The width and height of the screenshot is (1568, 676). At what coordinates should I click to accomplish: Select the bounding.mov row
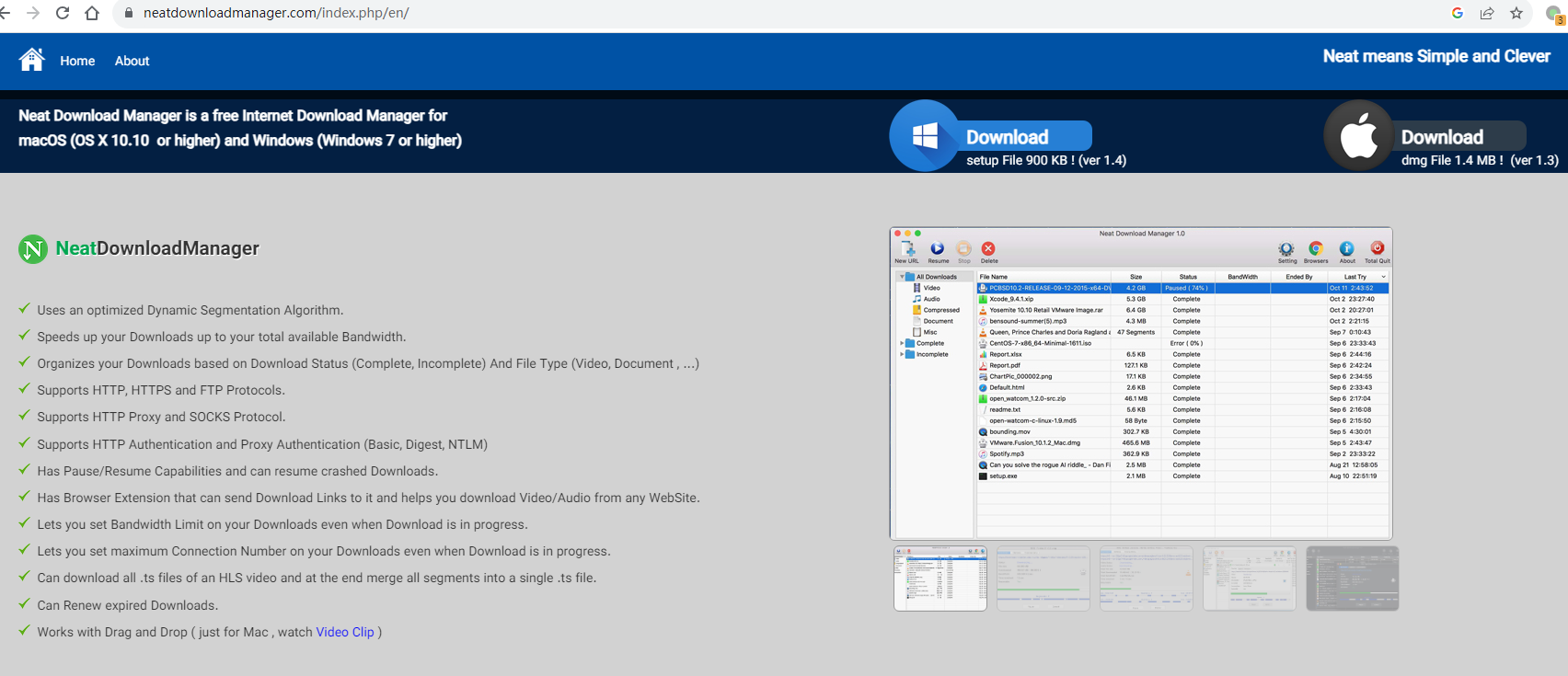point(1182,431)
